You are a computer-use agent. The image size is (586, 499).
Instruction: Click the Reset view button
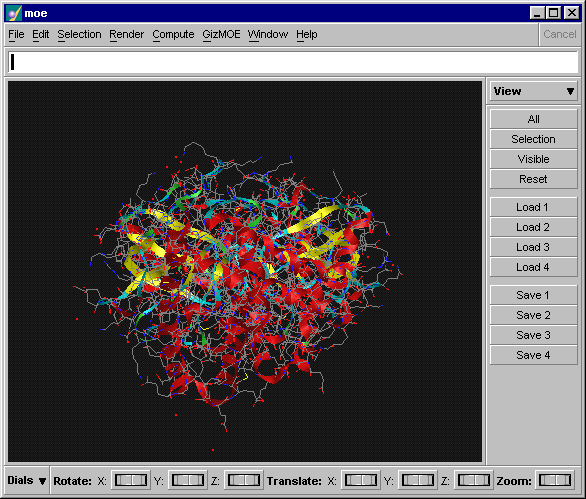pos(533,179)
